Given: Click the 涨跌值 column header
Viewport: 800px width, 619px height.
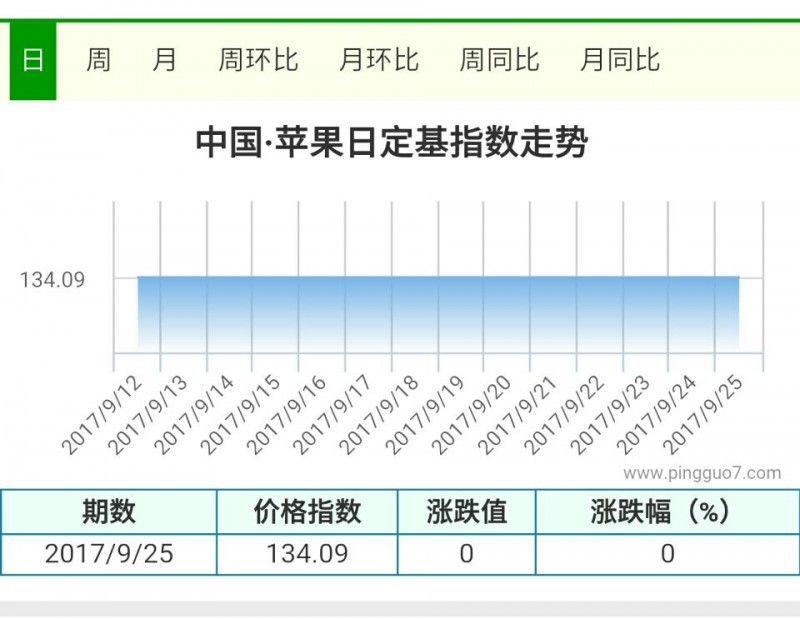Looking at the screenshot, I should [x=467, y=512].
